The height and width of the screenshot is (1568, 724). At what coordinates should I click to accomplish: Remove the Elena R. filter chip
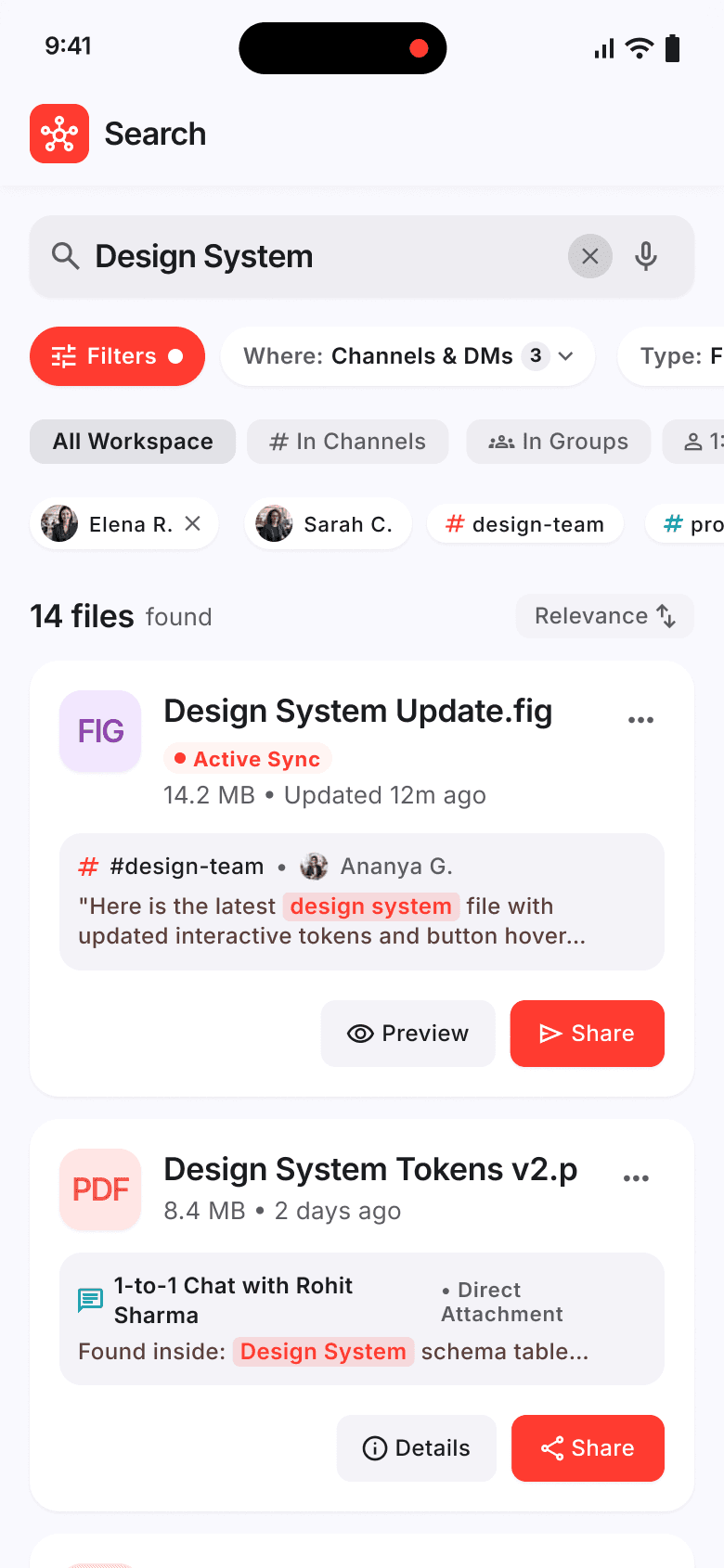(193, 524)
